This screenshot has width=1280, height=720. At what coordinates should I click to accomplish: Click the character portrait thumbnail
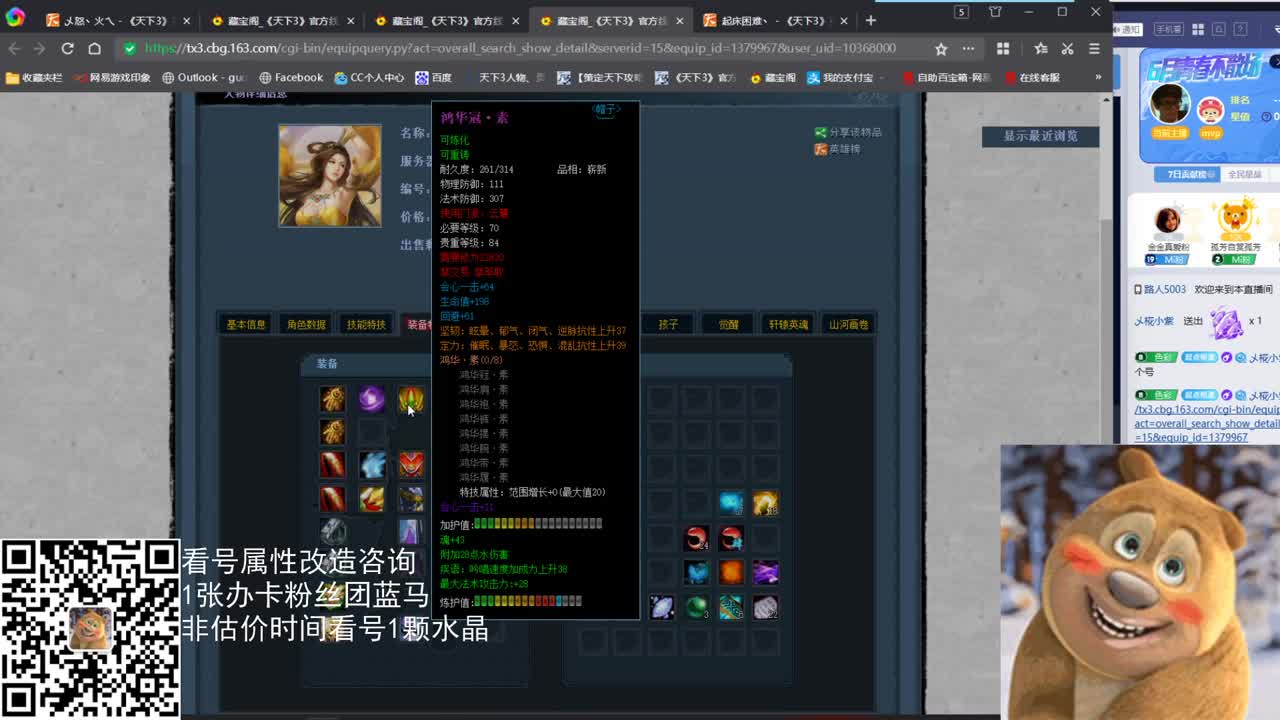coord(330,176)
